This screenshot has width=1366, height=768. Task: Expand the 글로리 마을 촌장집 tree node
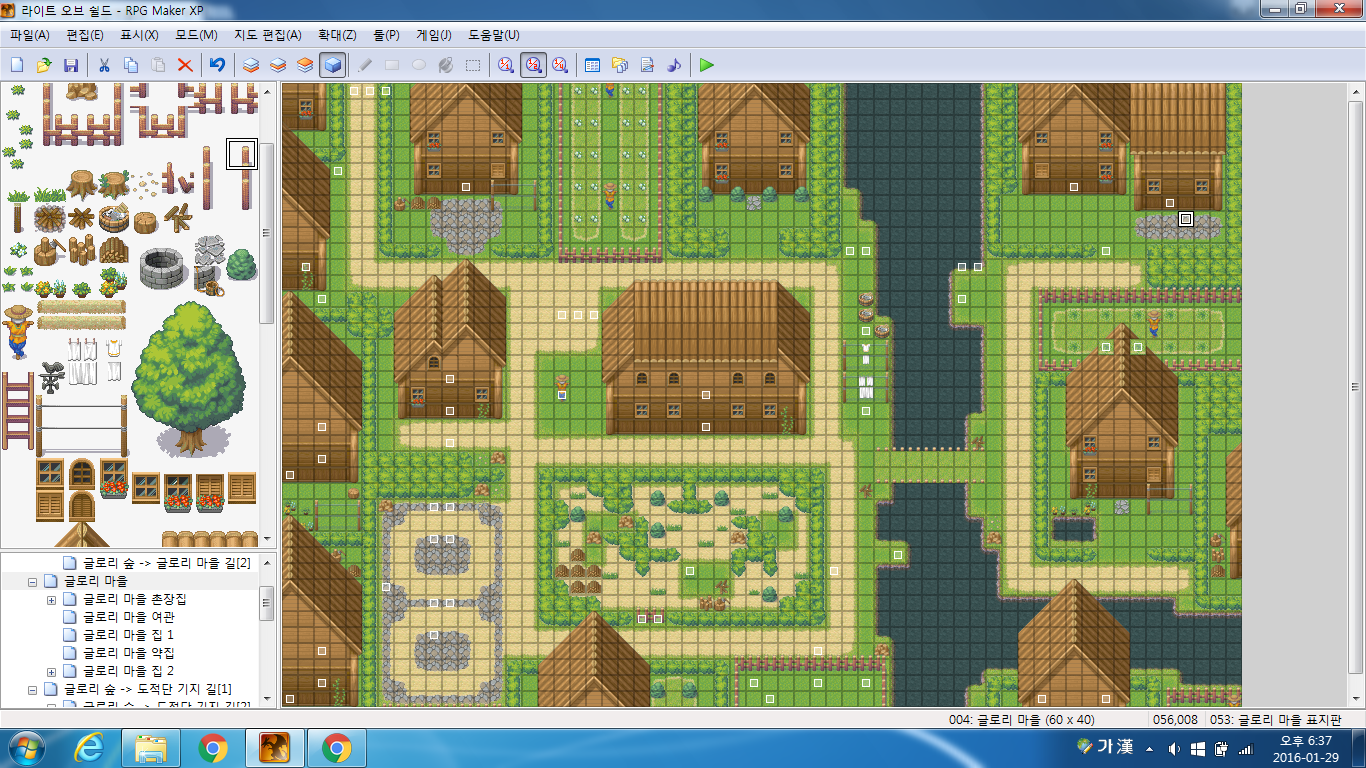tap(51, 599)
